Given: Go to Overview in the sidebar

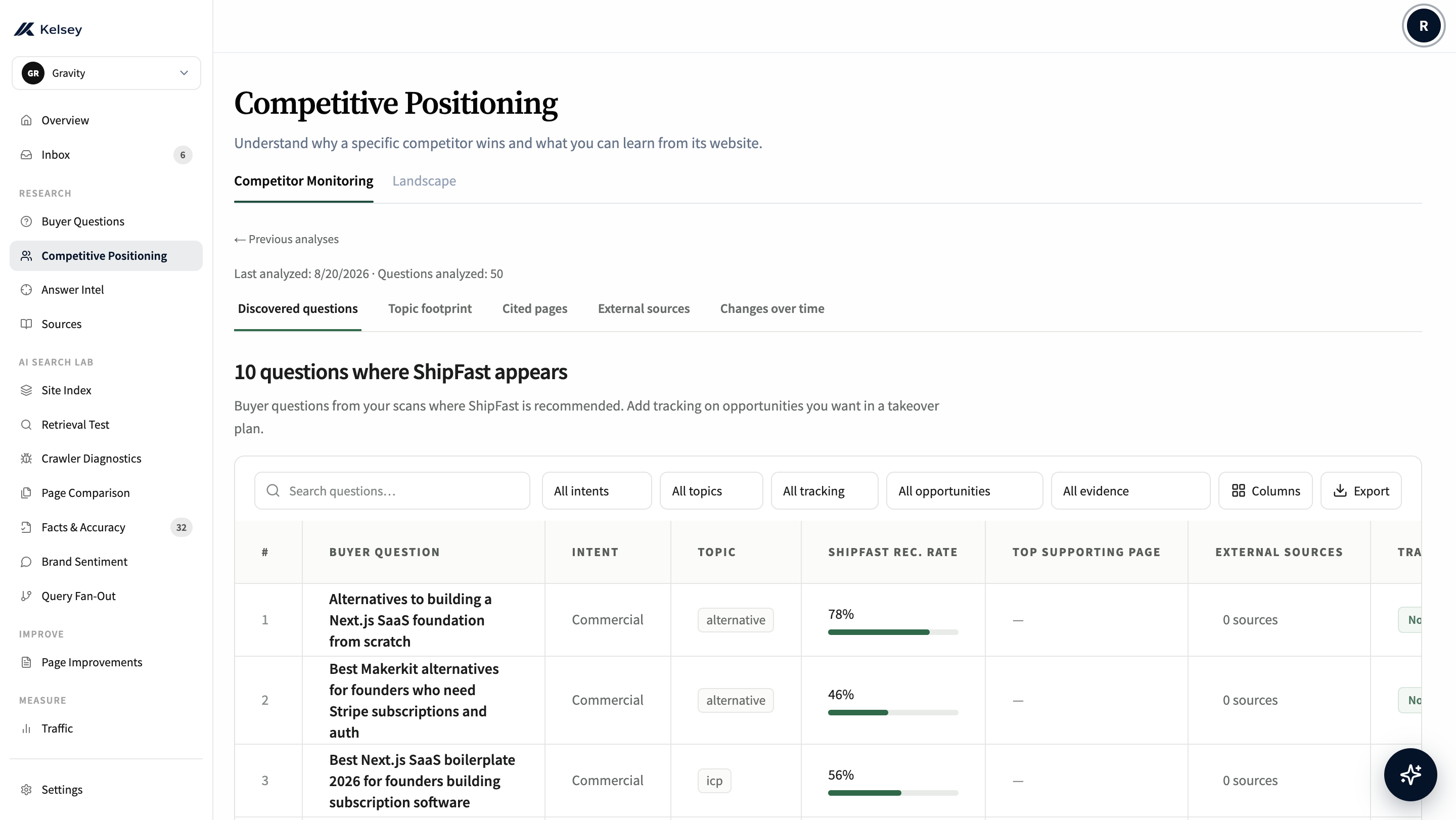Looking at the screenshot, I should tap(106, 120).
